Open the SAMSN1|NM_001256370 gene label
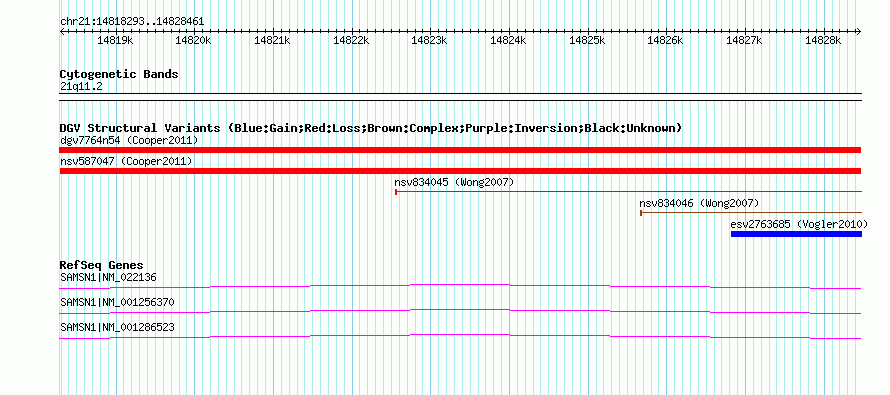The image size is (890, 395). point(117,302)
